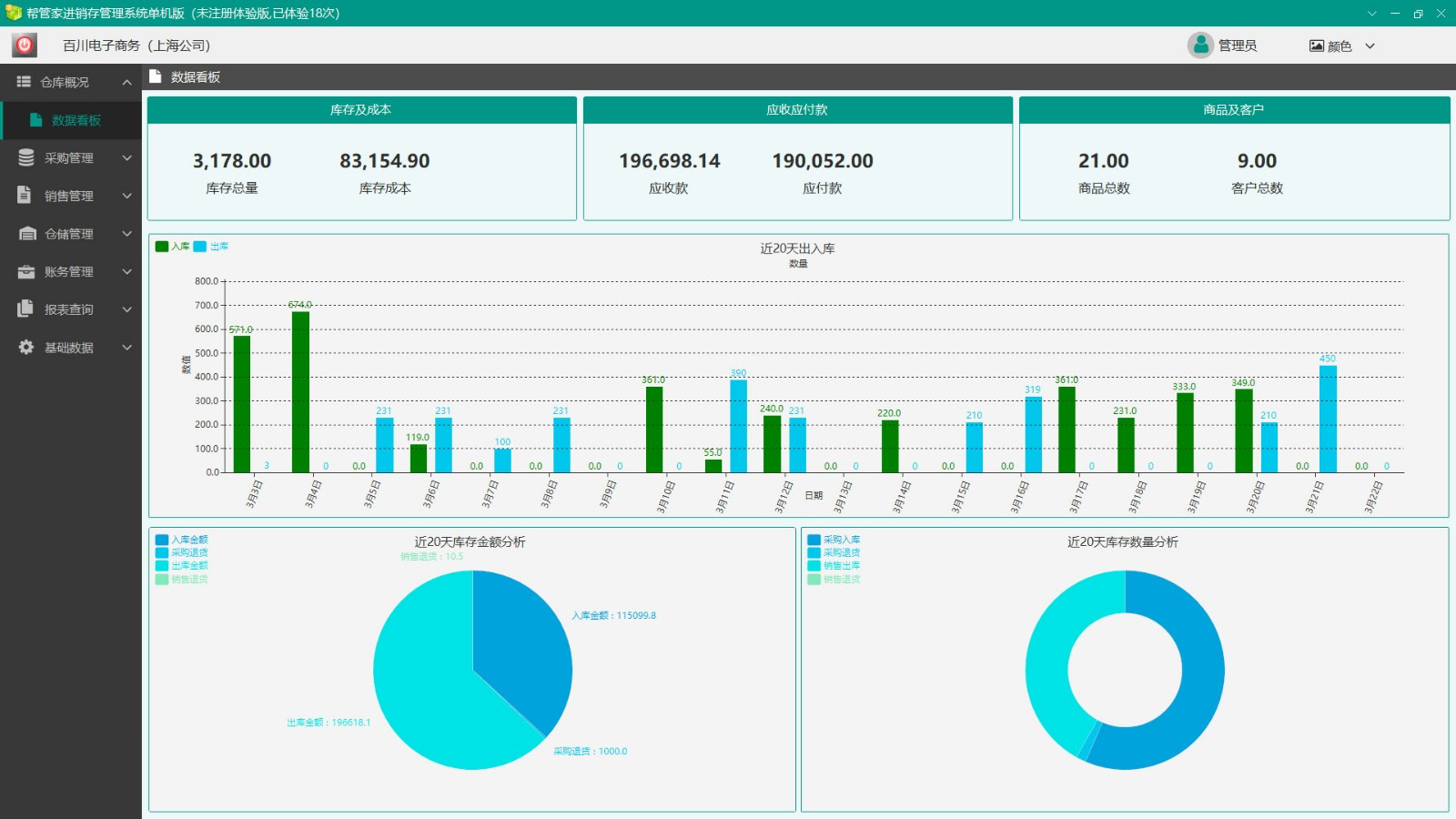Click the 仓储管理 warehouse icon
Screen dimensions: 1456x819
pos(27,234)
